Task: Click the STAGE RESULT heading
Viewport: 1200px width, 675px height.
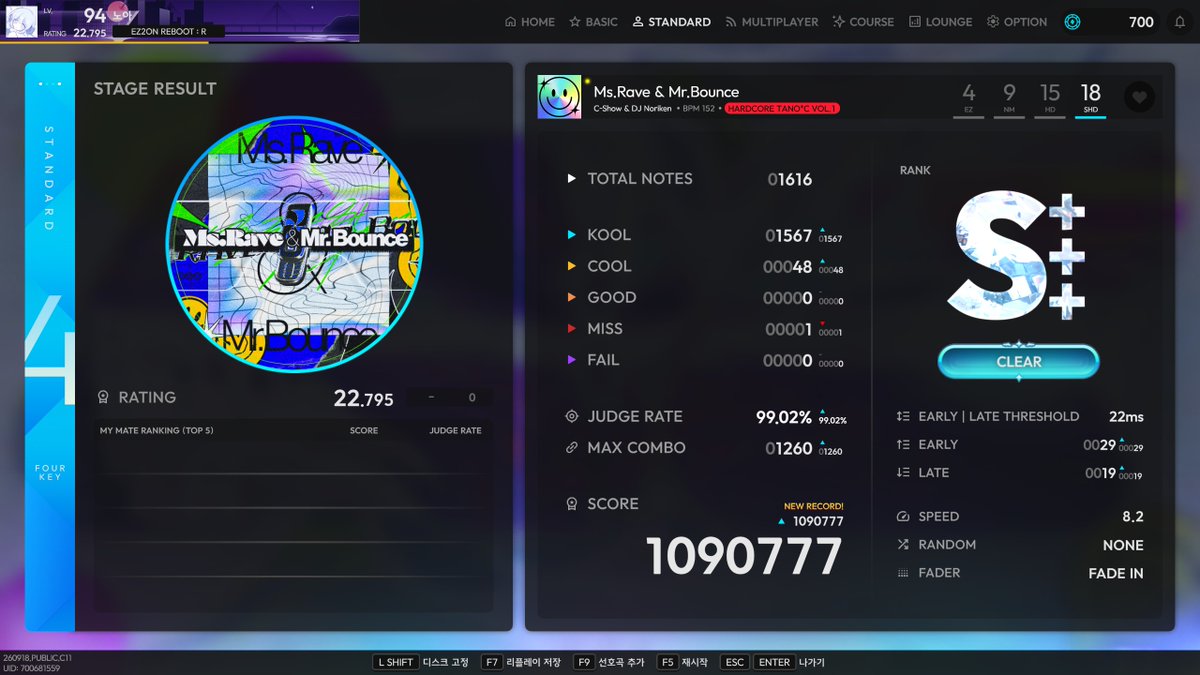Action: click(155, 89)
